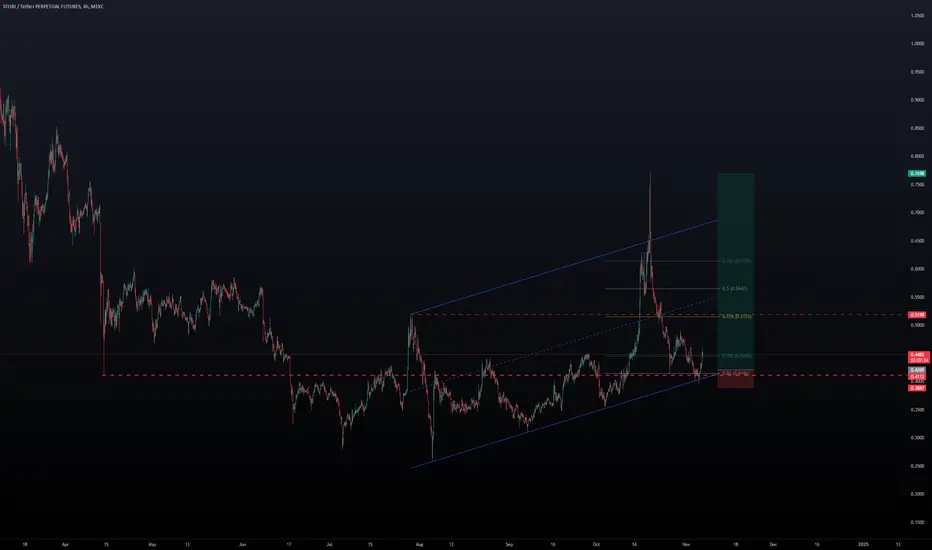Click the 12 date label after Aug
932x550 pixels.
pos(451,544)
